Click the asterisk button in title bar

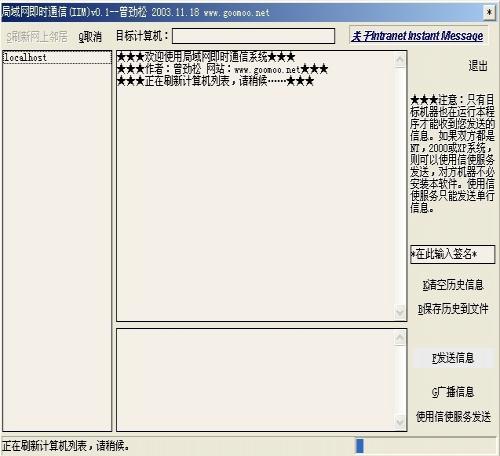(x=489, y=13)
